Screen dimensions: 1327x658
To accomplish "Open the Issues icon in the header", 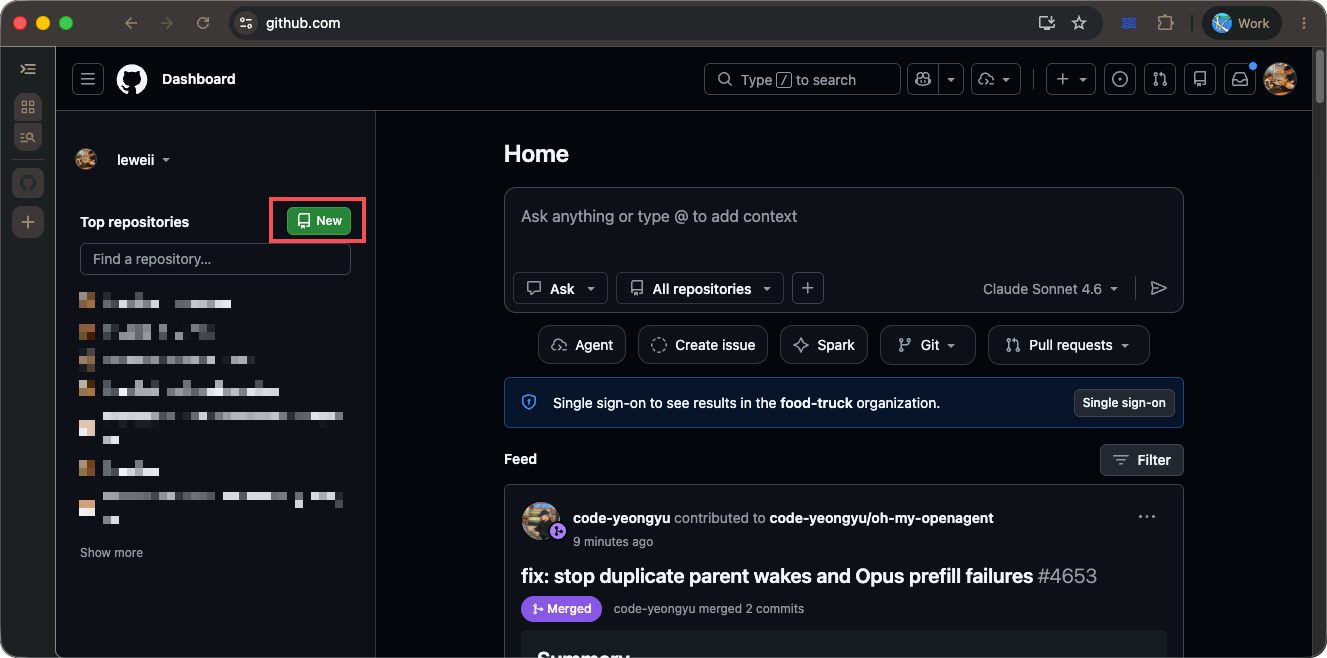I will coord(1120,79).
